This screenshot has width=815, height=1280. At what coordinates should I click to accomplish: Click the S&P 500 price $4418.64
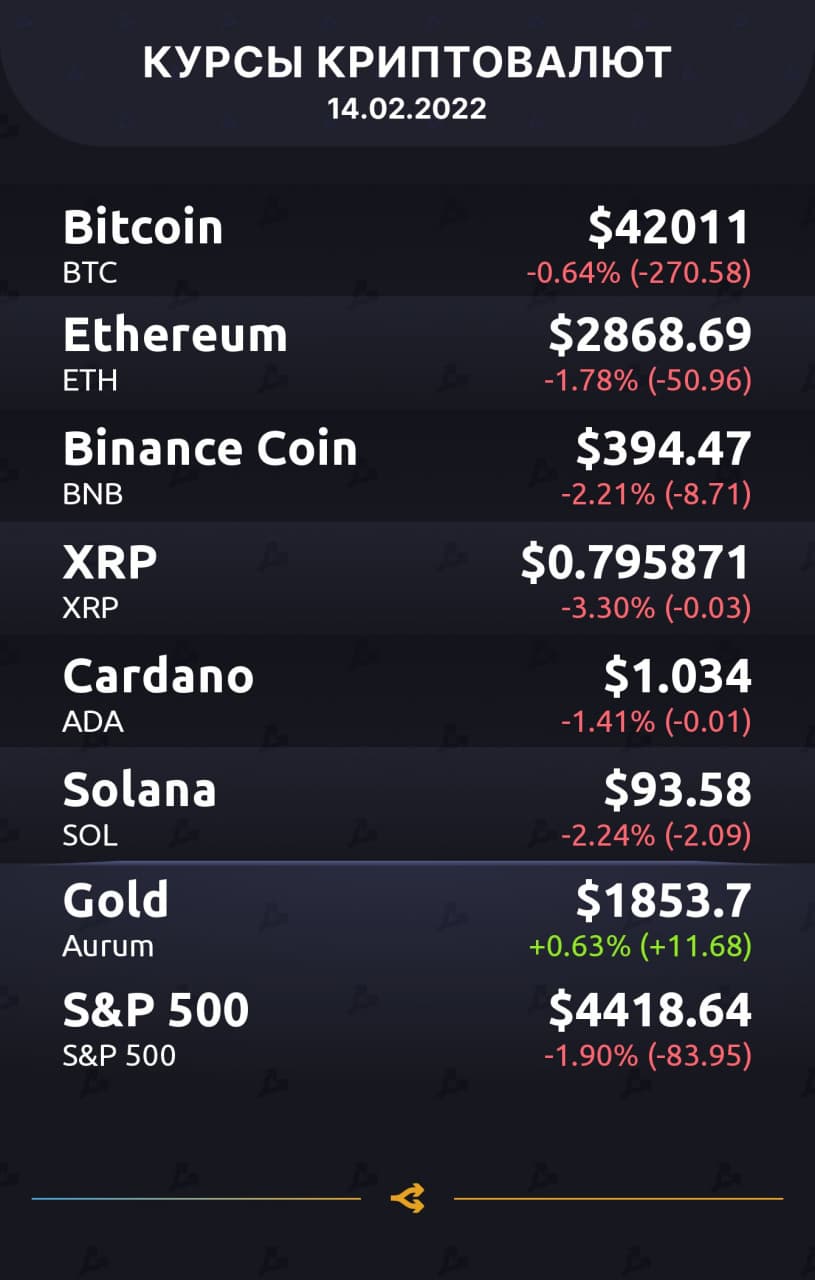pyautogui.click(x=649, y=1011)
